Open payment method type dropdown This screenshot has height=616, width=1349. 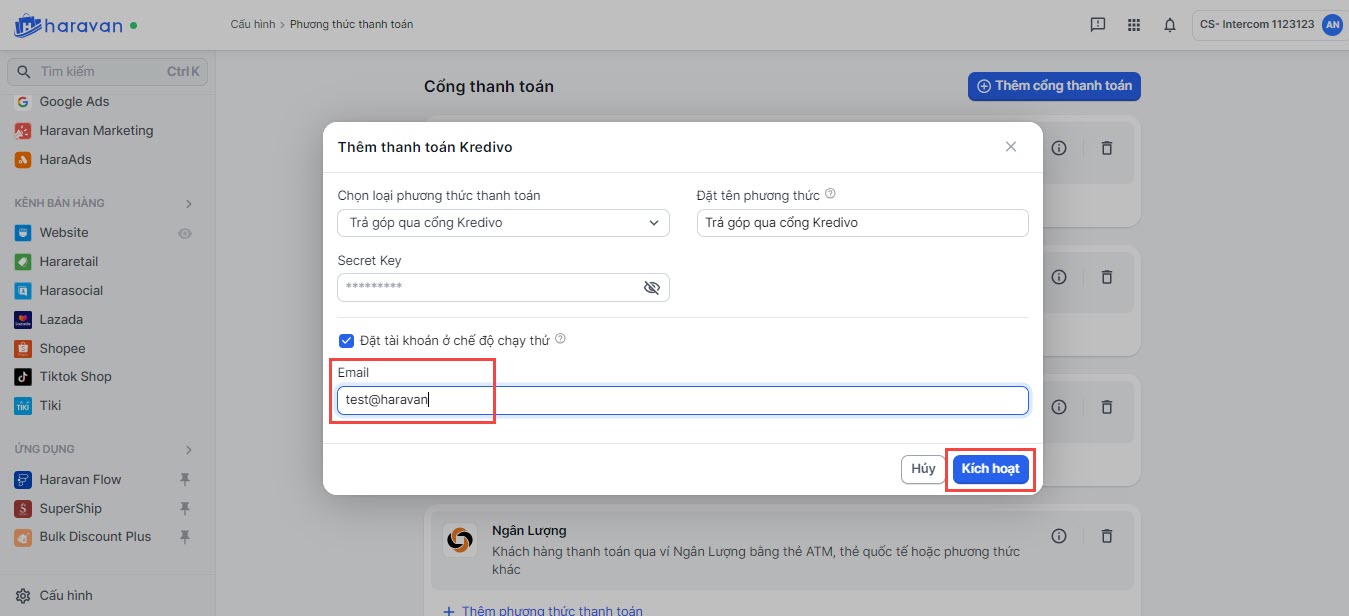[x=503, y=223]
